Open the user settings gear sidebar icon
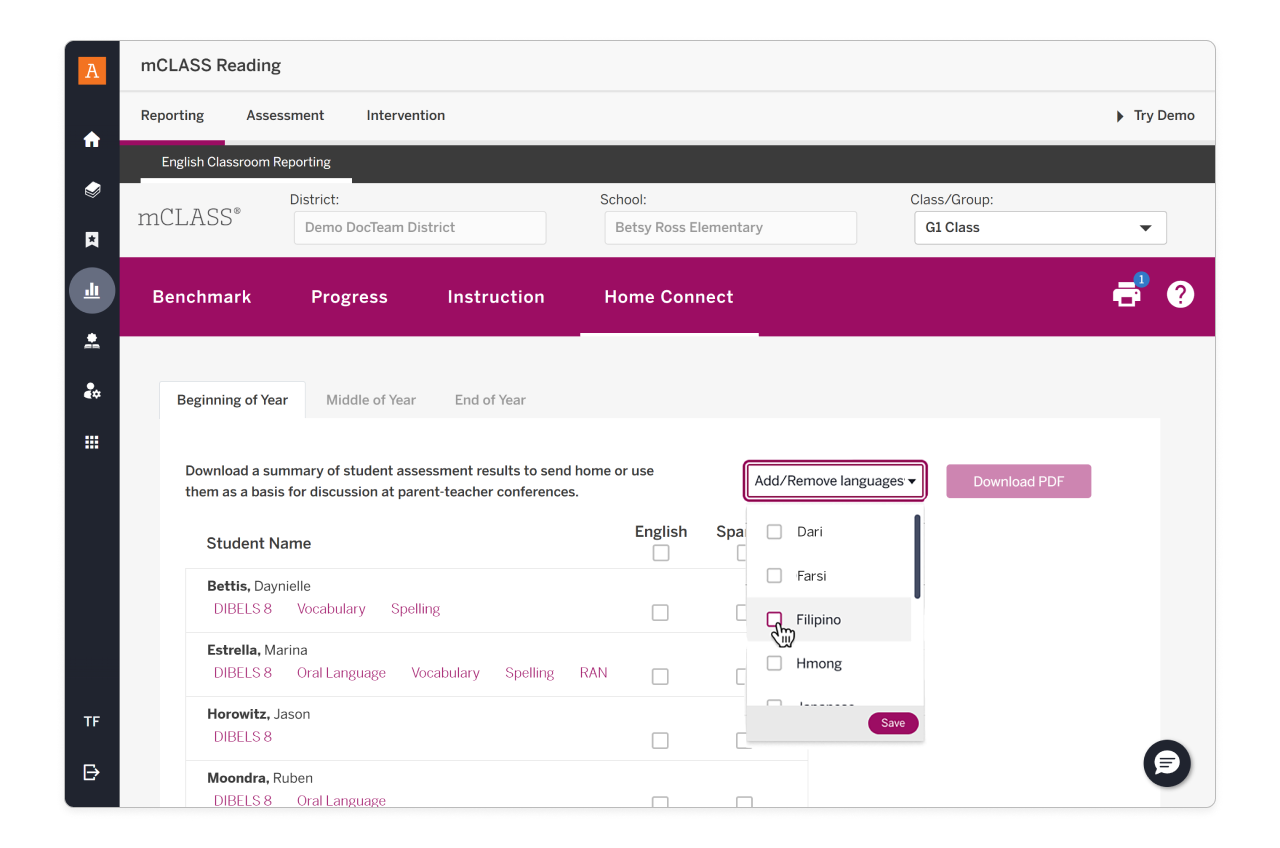Viewport: 1280px width, 848px height. coord(92,391)
